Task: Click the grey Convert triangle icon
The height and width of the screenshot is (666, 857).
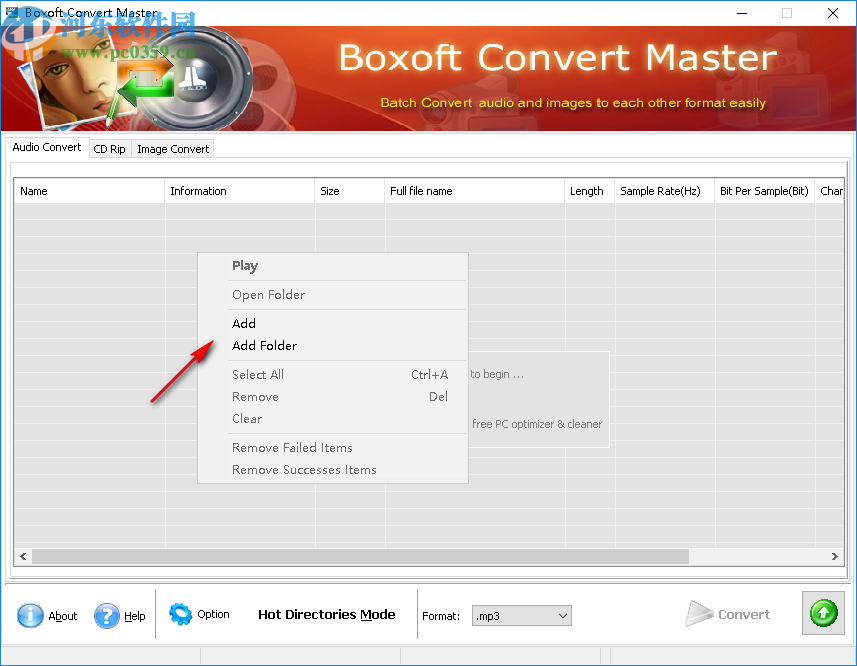Action: [700, 613]
